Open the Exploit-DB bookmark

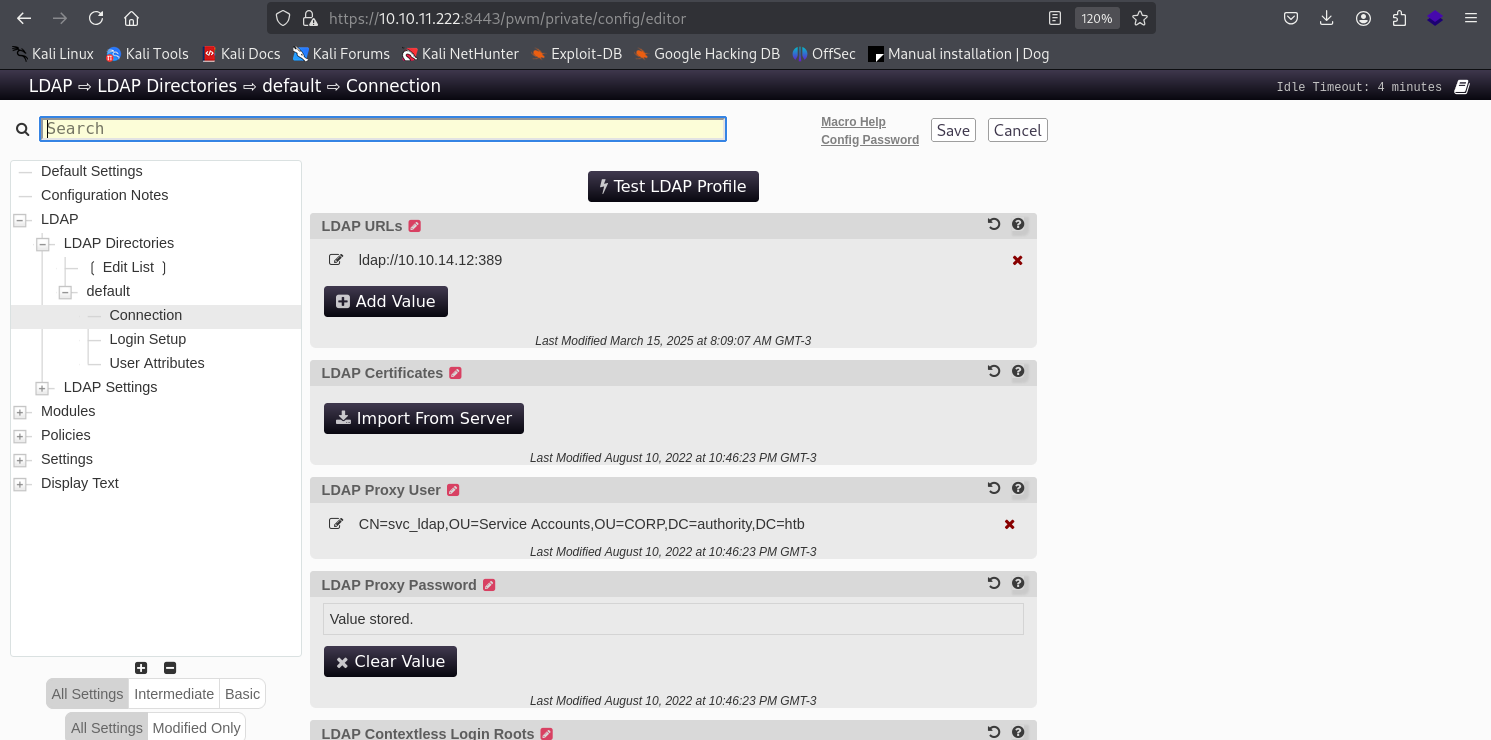point(577,54)
